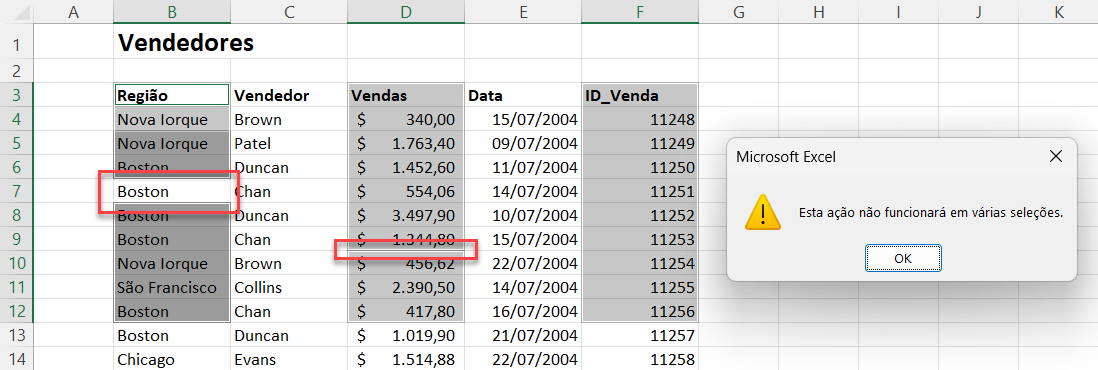1098x370 pixels.
Task: Select row 8 header
Action: click(17, 215)
